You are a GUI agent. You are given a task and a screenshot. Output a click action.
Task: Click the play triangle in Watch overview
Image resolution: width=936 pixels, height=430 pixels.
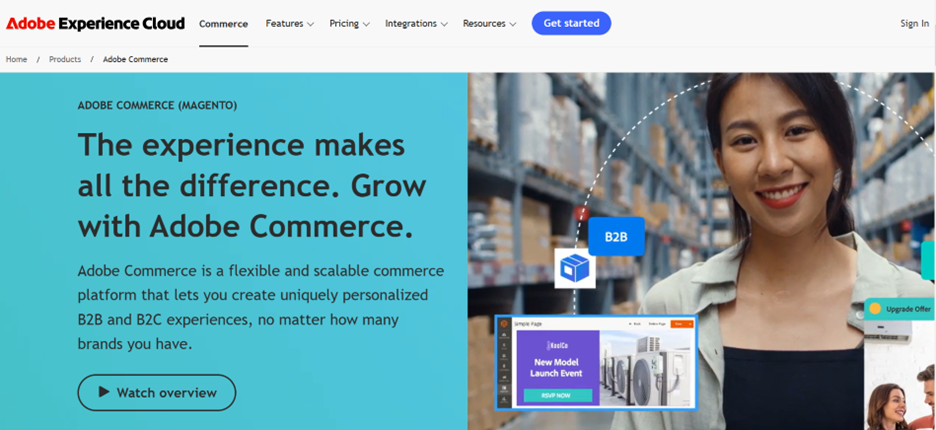click(x=104, y=392)
